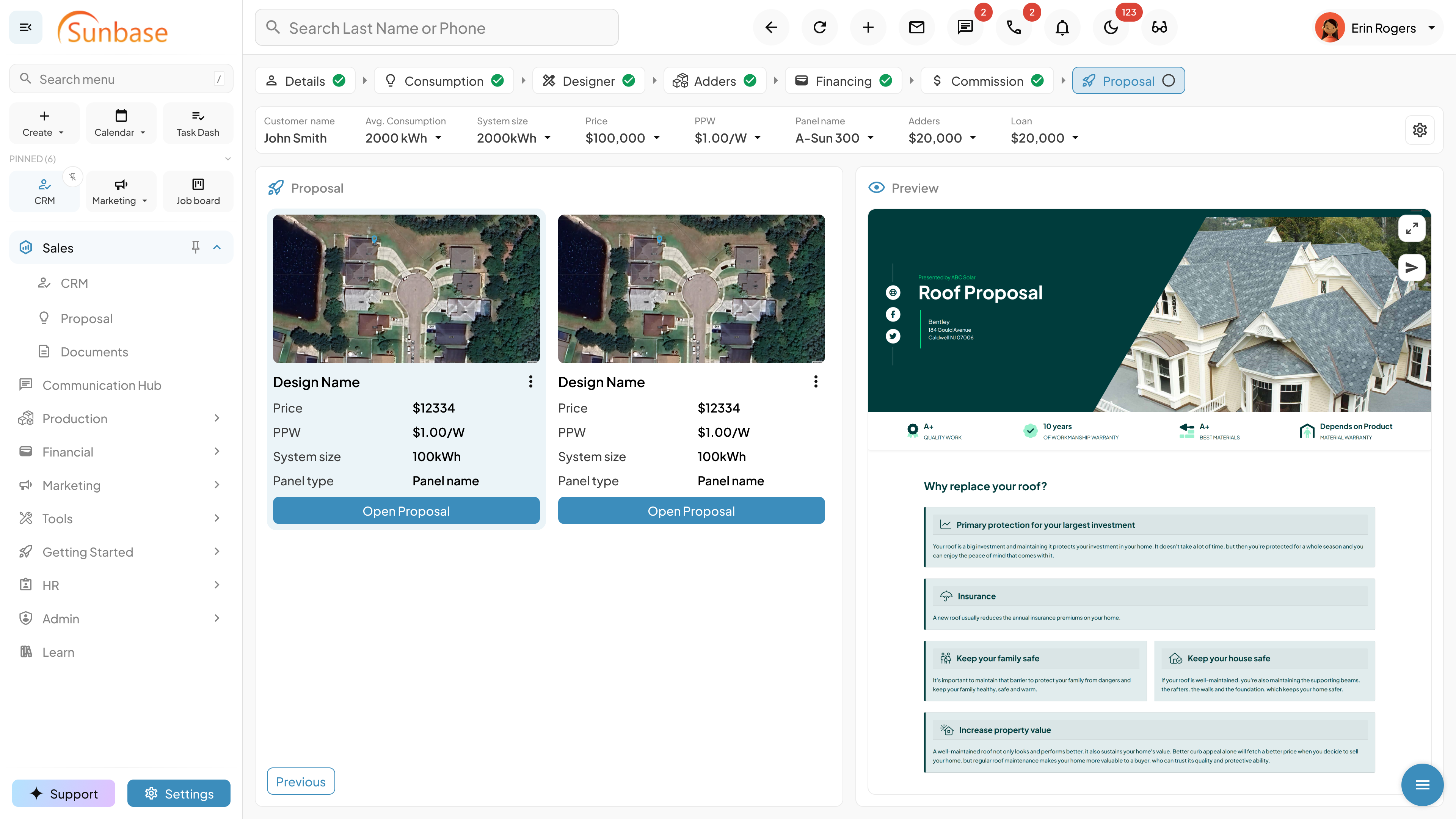Click the refresh icon in top bar
The image size is (1456, 819).
point(819,27)
